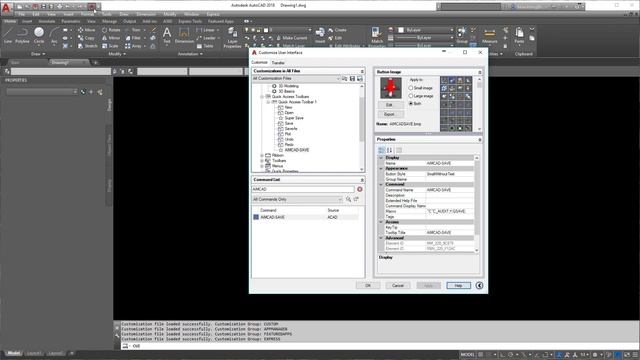
Task: Click the Dimension tool in the Annotation panel
Action: pos(184,35)
